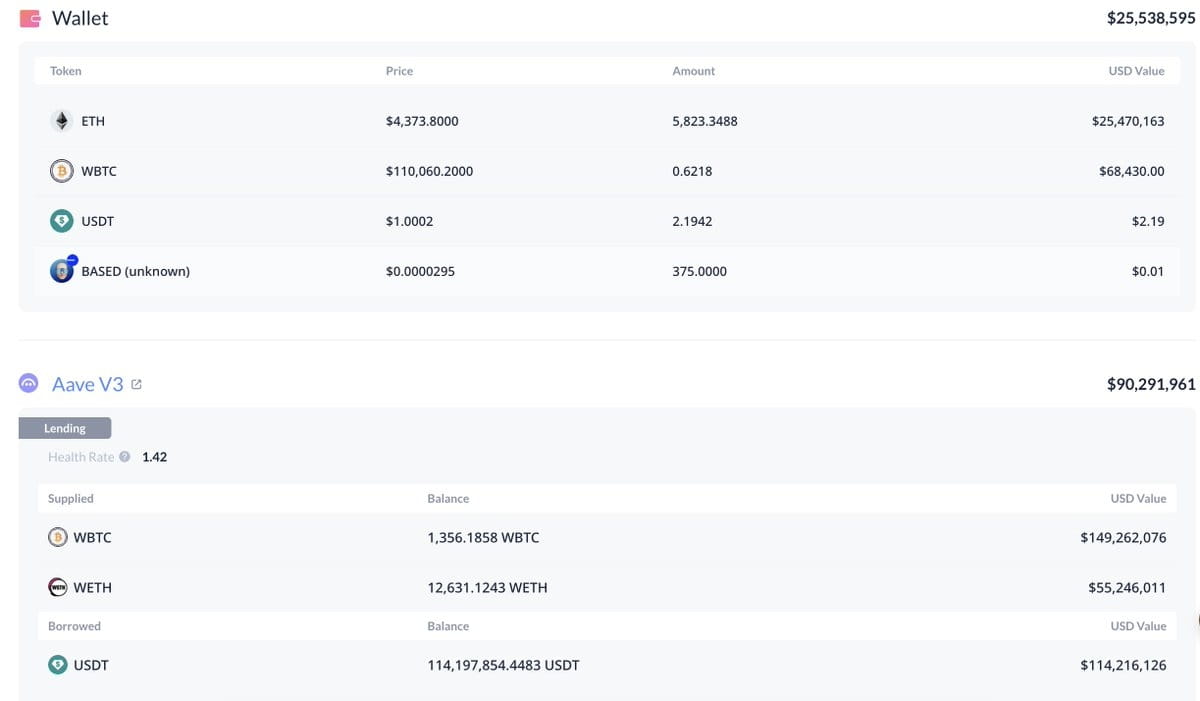The image size is (1200, 701).
Task: Click the Amount column header
Action: point(694,71)
